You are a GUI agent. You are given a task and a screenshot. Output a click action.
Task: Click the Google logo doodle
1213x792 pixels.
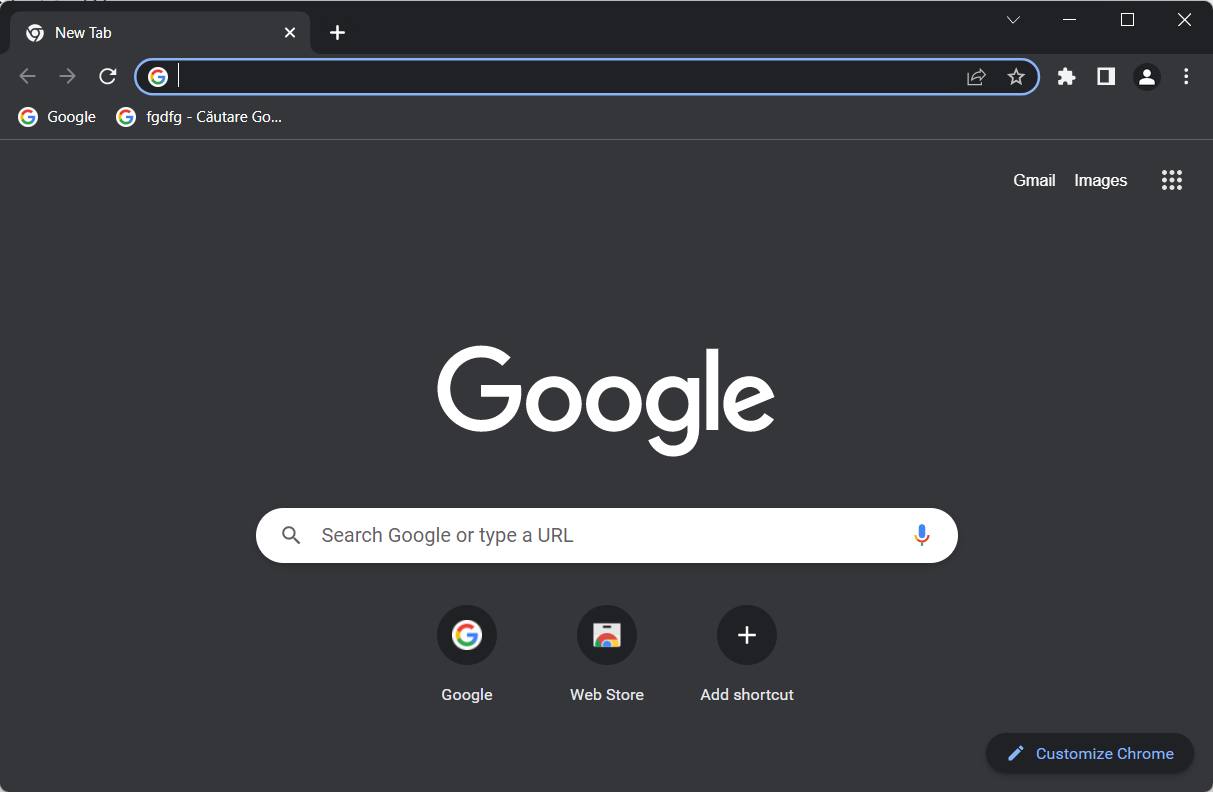click(606, 400)
